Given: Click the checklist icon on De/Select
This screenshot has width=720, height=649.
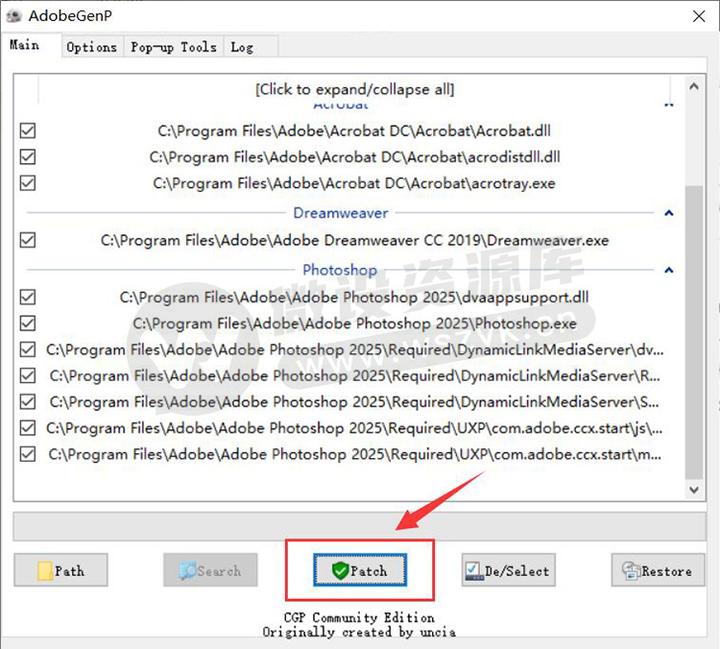Looking at the screenshot, I should (x=473, y=571).
